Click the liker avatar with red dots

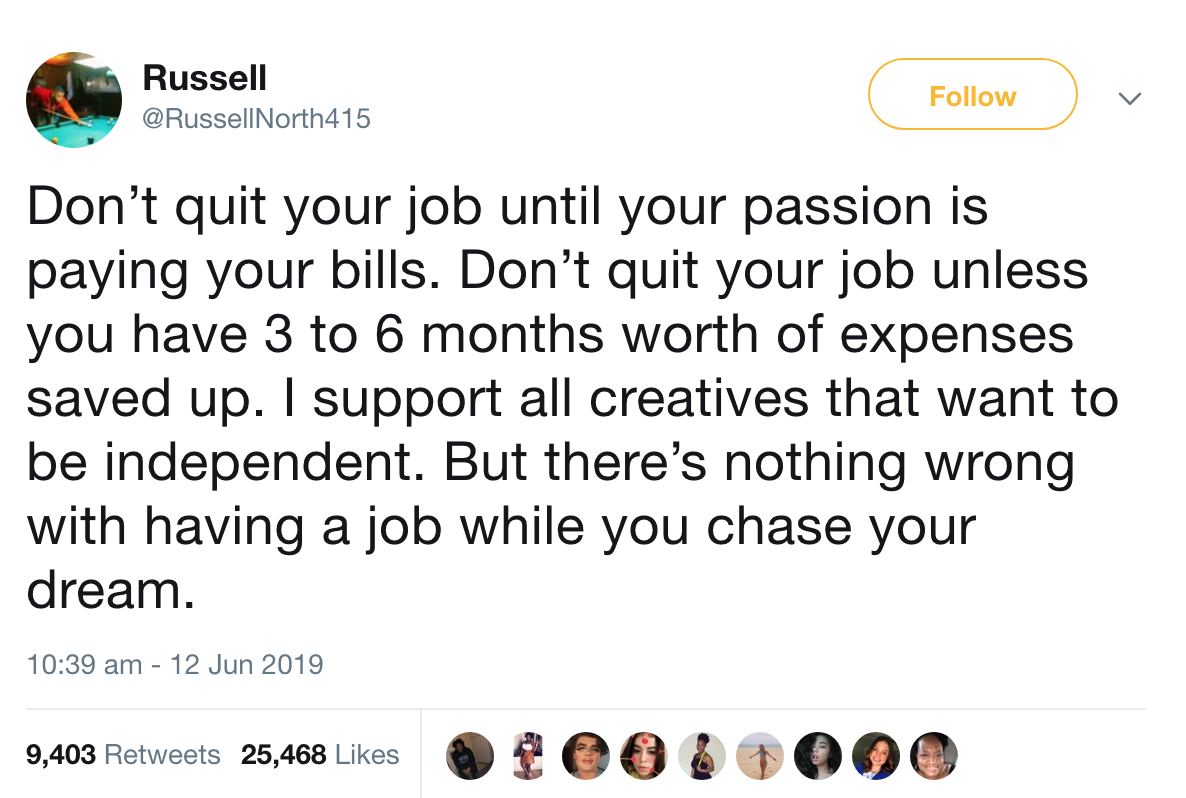coord(644,755)
